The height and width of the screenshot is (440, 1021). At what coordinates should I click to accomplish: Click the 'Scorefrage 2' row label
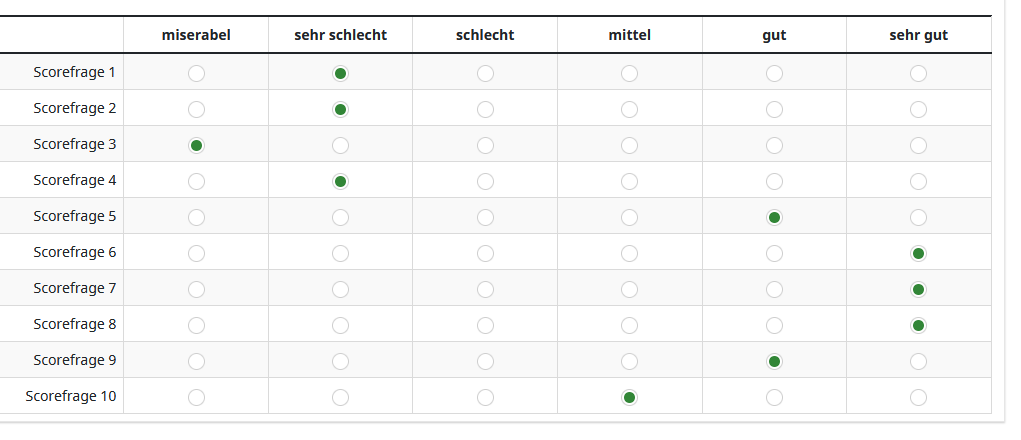tap(75, 108)
